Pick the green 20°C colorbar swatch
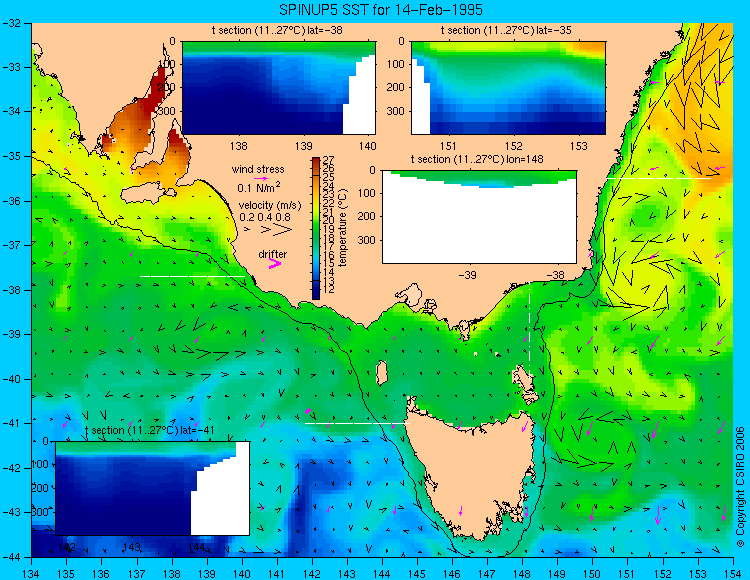750x580 pixels. tap(316, 220)
